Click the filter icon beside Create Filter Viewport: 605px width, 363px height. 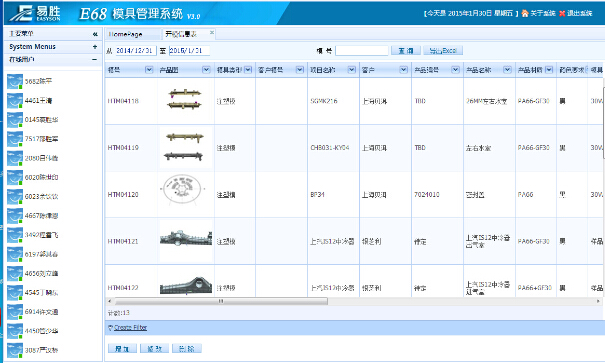pos(110,328)
